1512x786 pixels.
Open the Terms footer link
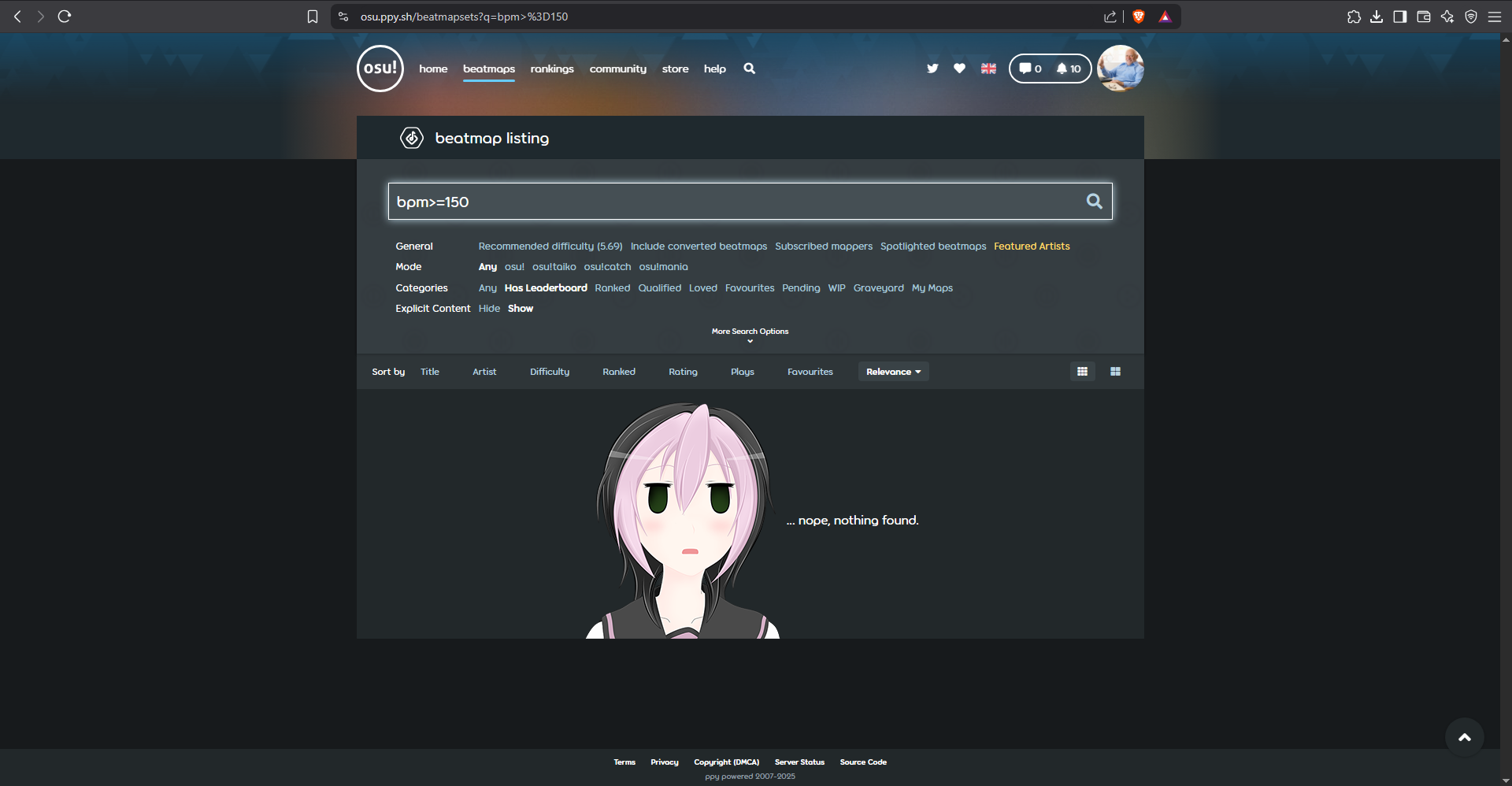pos(624,762)
